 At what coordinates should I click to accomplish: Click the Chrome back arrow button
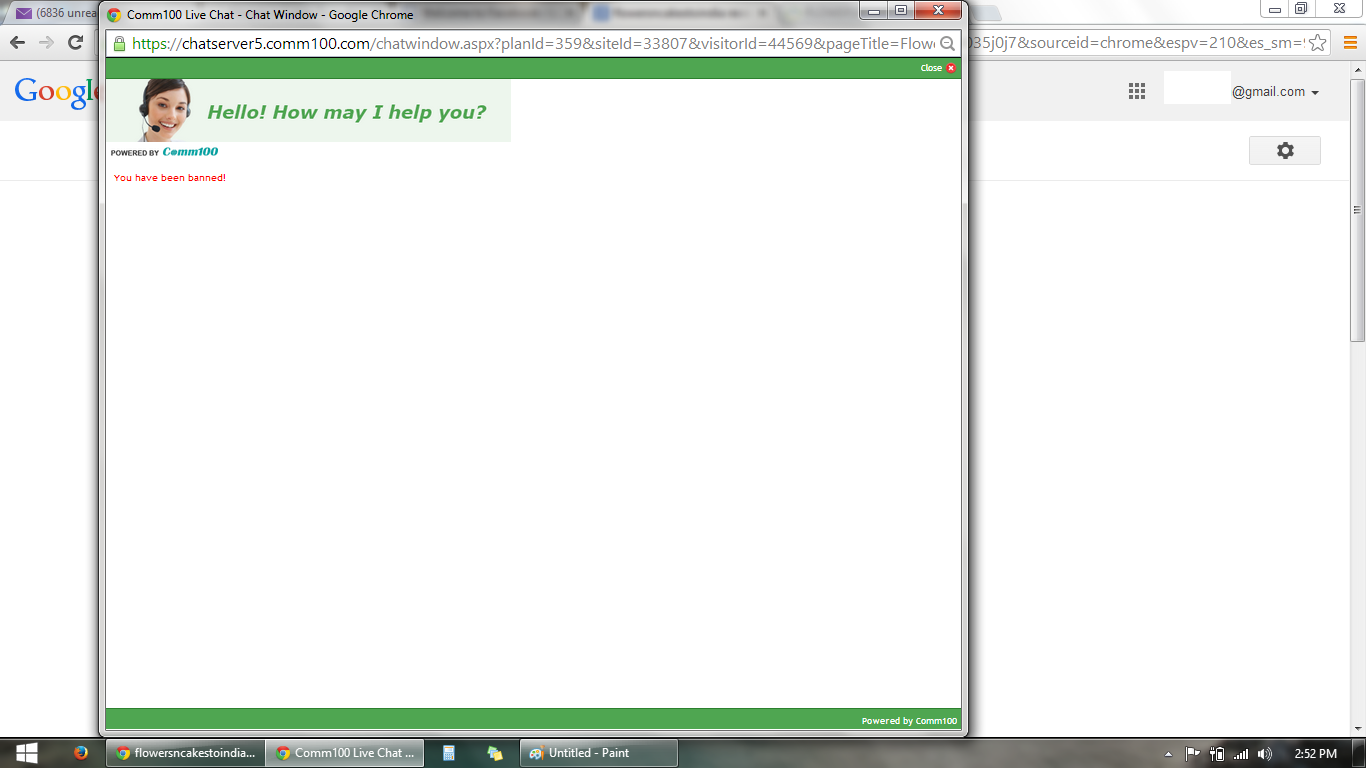pos(17,42)
